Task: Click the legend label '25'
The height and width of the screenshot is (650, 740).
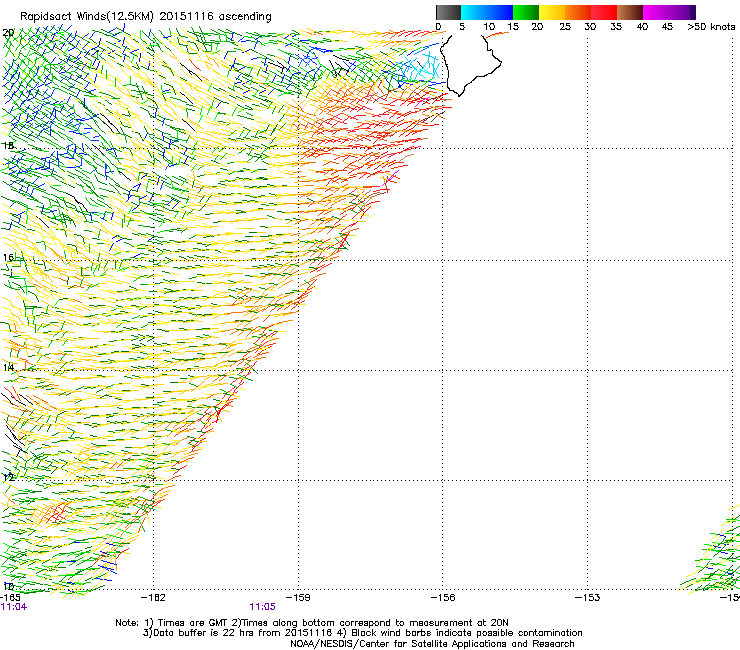Action: 565,27
